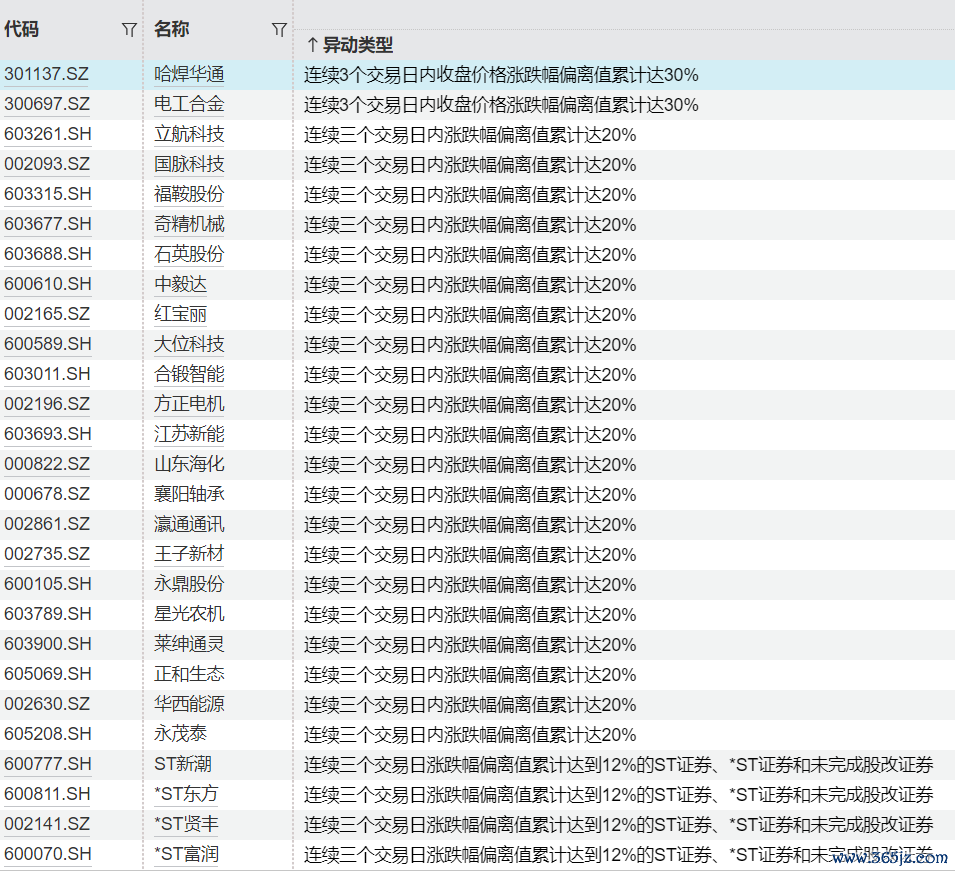Open the filter for the 名称 column
This screenshot has width=955, height=873.
(x=279, y=30)
